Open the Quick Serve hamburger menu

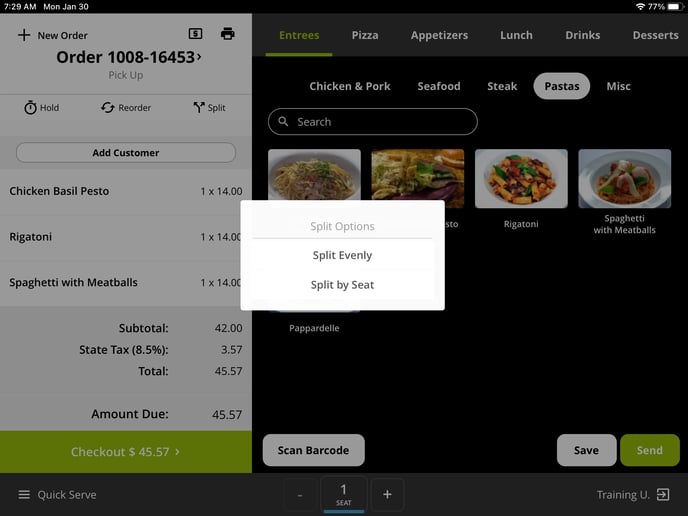coord(24,495)
